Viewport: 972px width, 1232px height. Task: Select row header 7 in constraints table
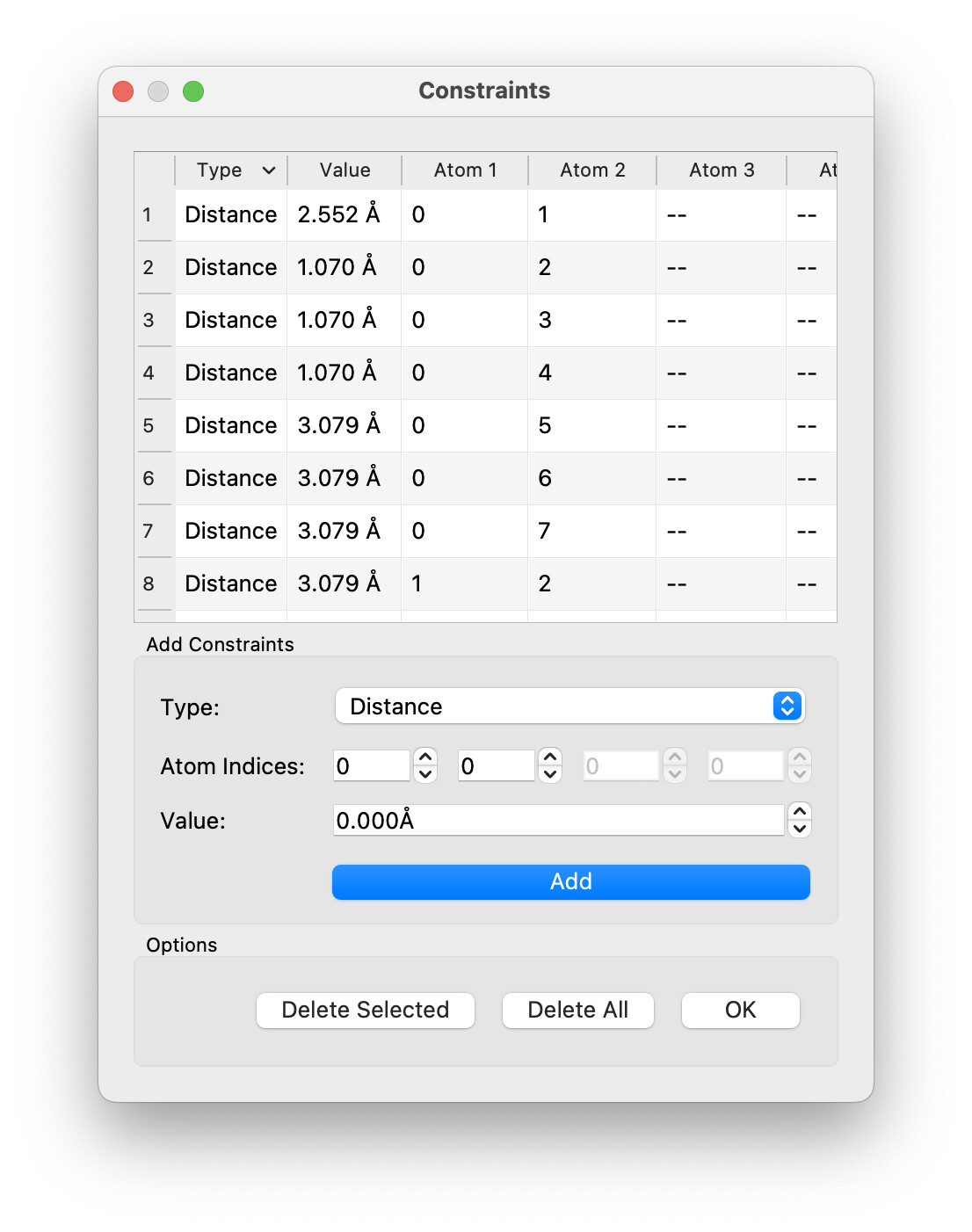[x=155, y=531]
